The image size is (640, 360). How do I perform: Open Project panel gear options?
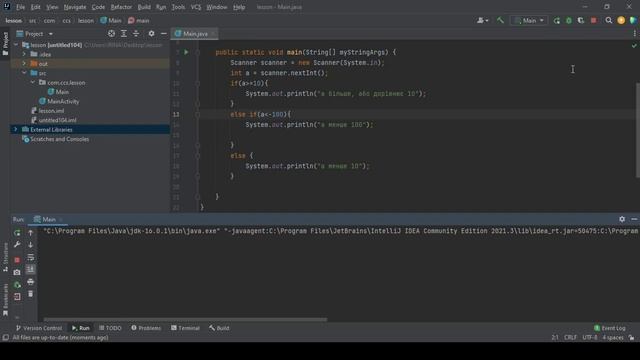tap(151, 34)
